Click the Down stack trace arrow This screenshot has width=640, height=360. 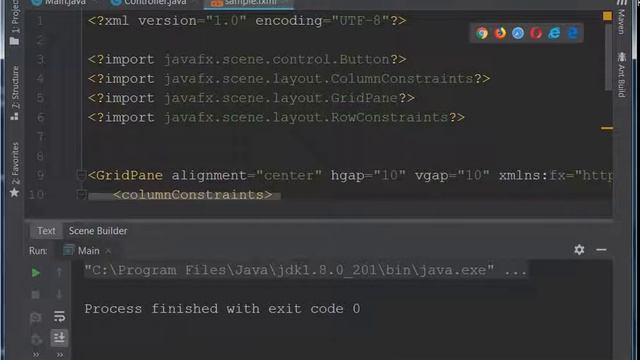(x=59, y=294)
